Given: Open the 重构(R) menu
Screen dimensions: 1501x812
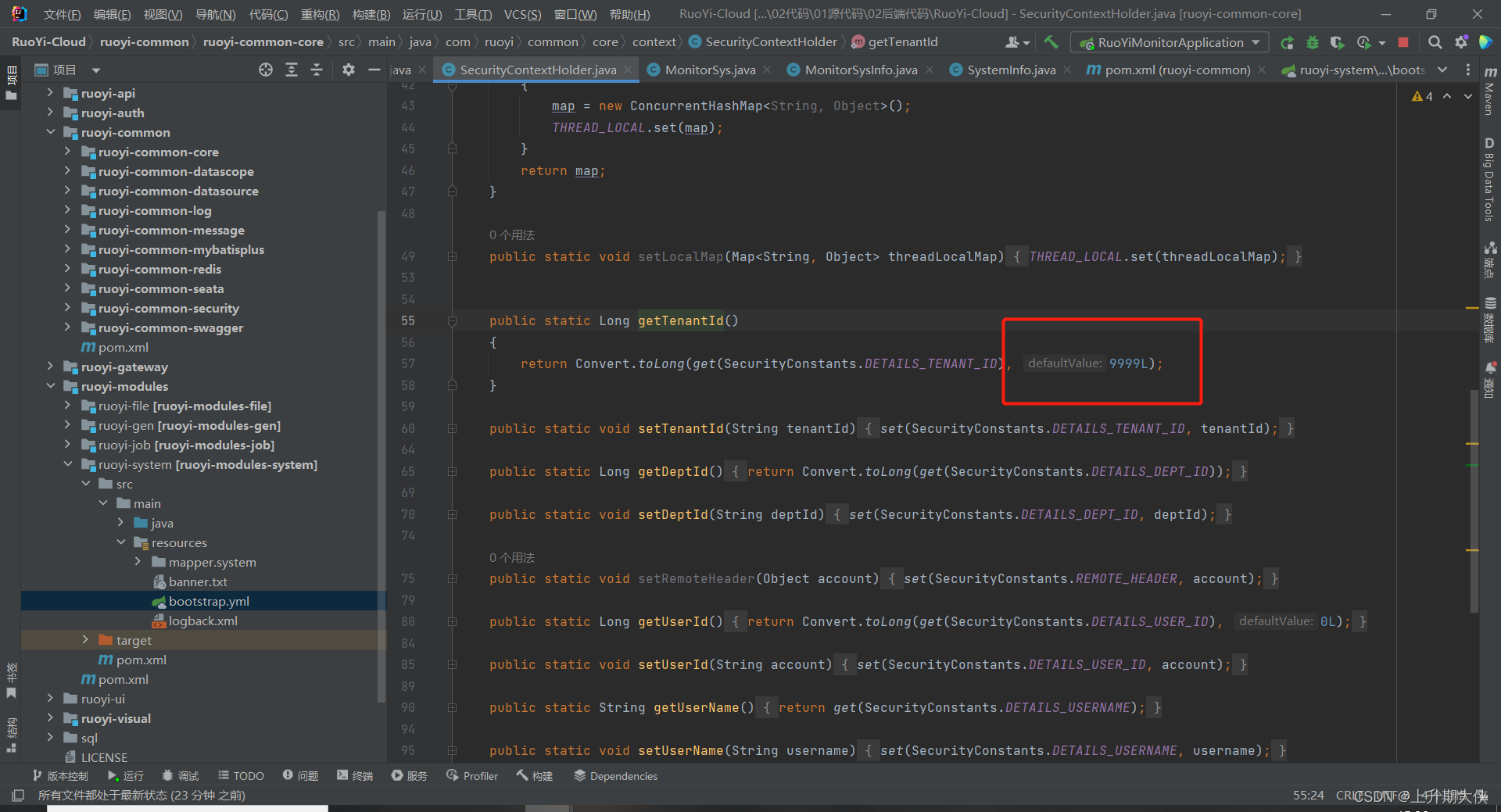Looking at the screenshot, I should 320,14.
